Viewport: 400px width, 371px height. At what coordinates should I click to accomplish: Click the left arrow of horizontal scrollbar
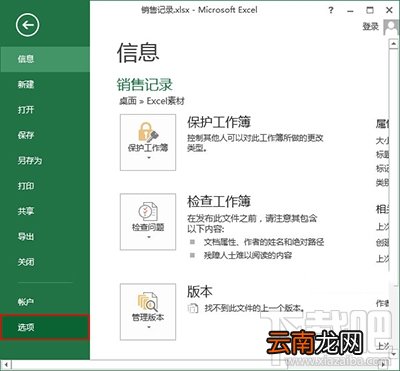(6, 364)
